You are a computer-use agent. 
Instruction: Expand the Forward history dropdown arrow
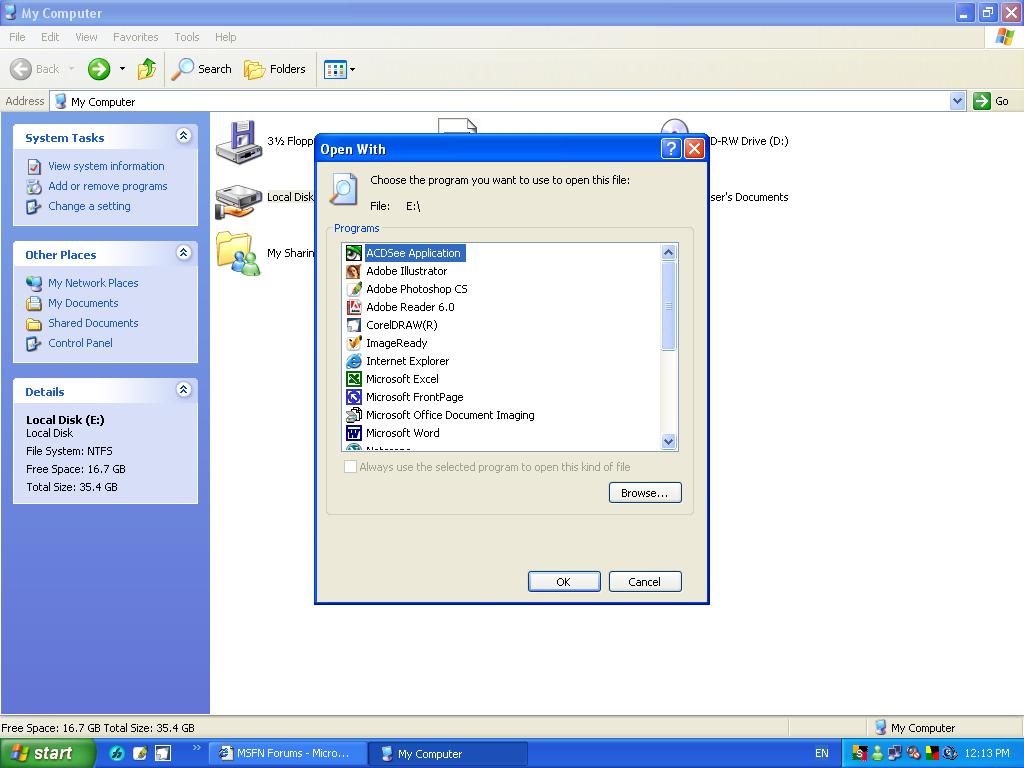pyautogui.click(x=122, y=69)
